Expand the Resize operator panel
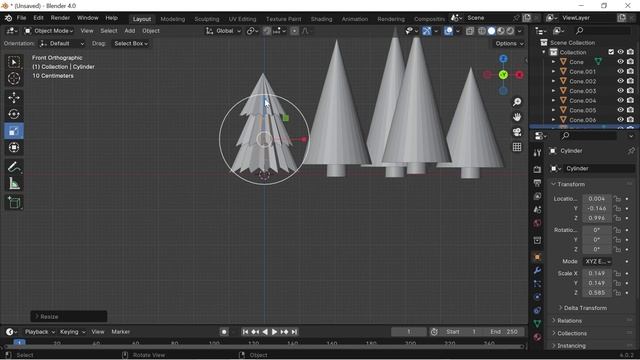Image resolution: width=640 pixels, height=360 pixels. [x=69, y=316]
